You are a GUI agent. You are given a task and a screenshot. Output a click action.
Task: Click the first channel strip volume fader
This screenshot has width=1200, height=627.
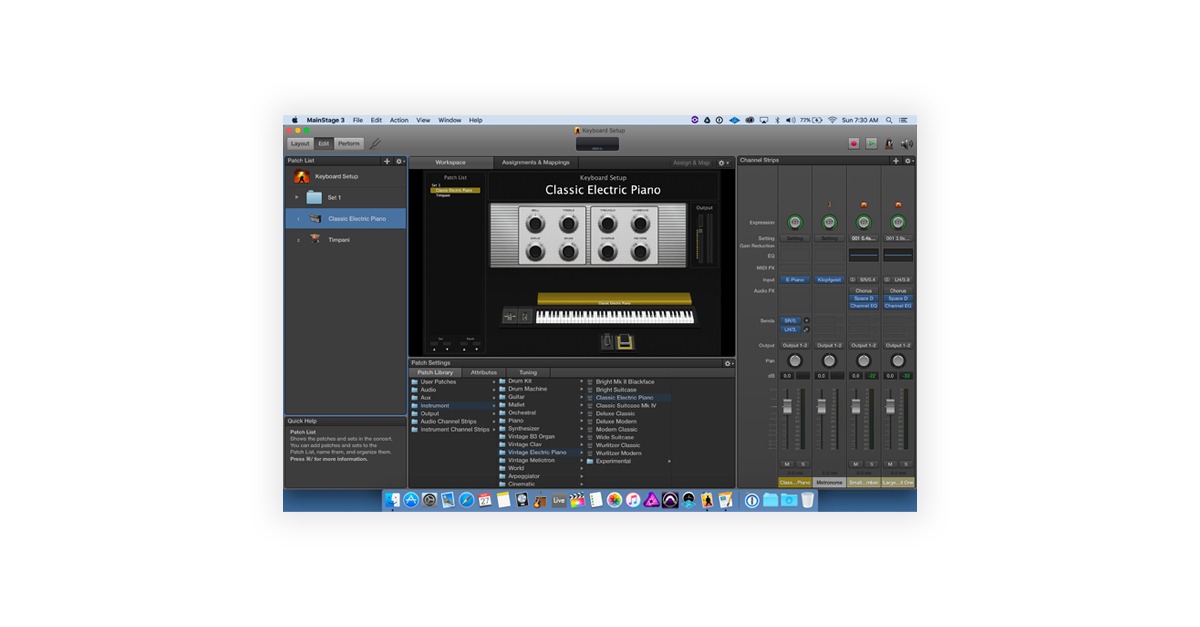pyautogui.click(x=787, y=407)
